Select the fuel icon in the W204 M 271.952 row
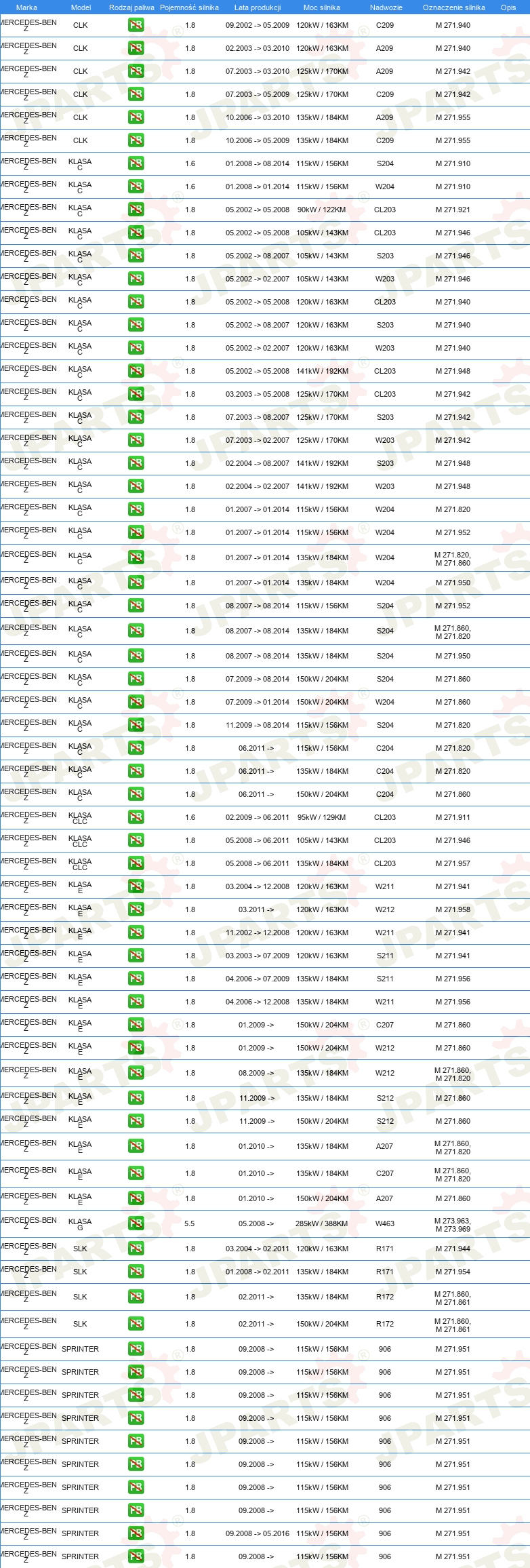The height and width of the screenshot is (1568, 530). tap(136, 533)
